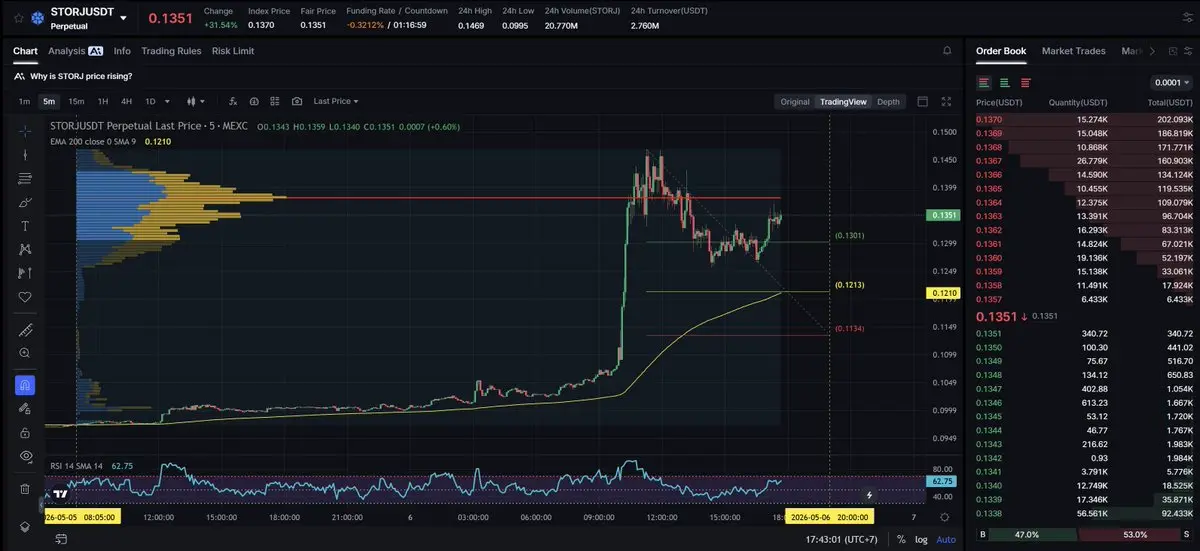Select the 5m timeframe
This screenshot has height=551, width=1200.
coord(49,101)
